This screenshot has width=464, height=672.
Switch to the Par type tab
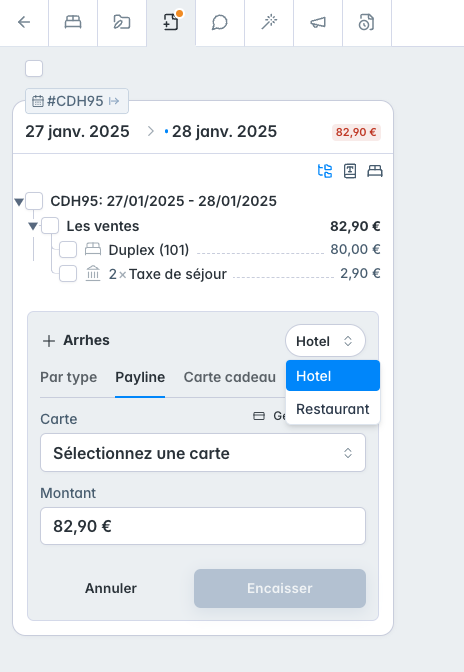coord(69,377)
